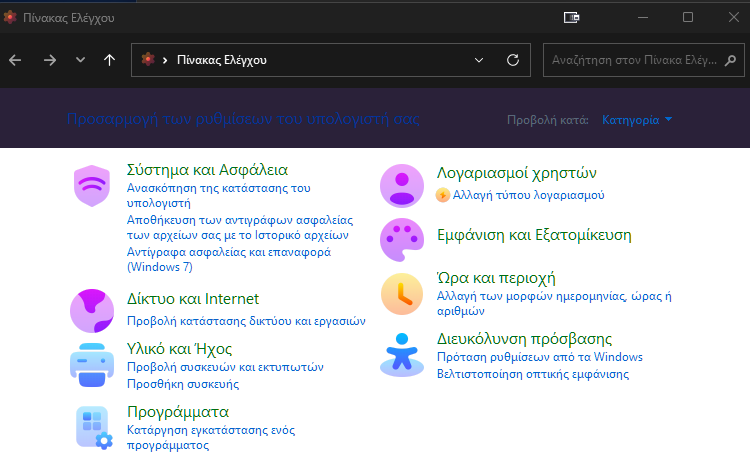Open Υλικό και Ήχος category
The height and width of the screenshot is (473, 750).
(x=179, y=349)
